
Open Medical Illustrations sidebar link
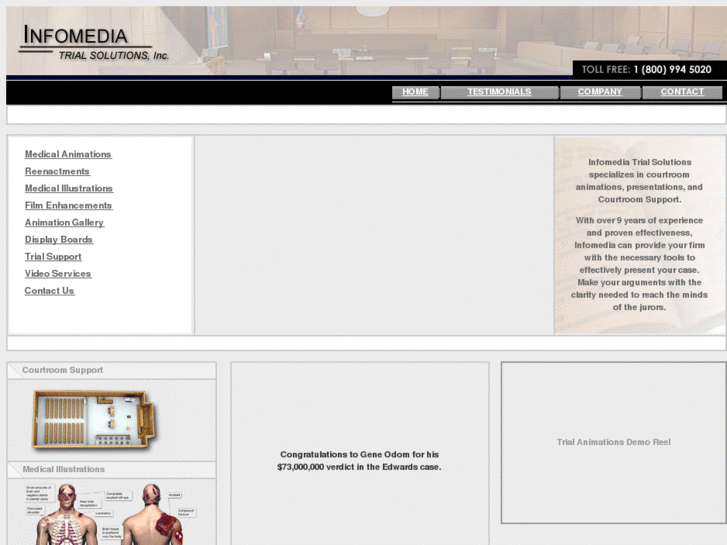[69, 188]
